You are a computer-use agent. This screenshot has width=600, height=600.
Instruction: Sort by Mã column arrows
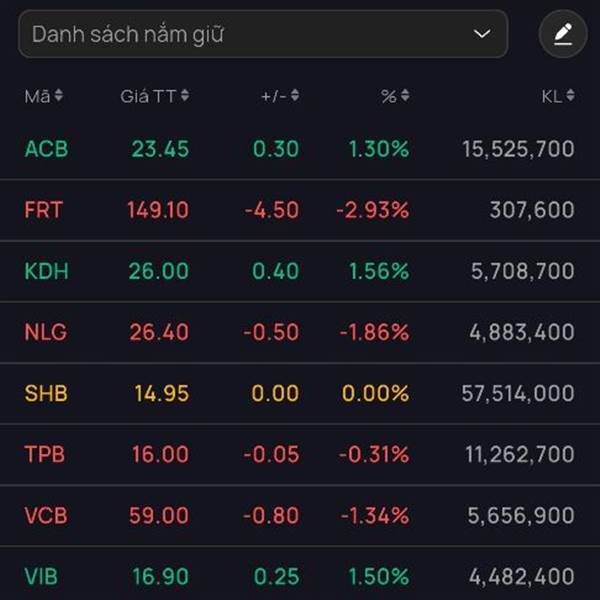coord(59,95)
